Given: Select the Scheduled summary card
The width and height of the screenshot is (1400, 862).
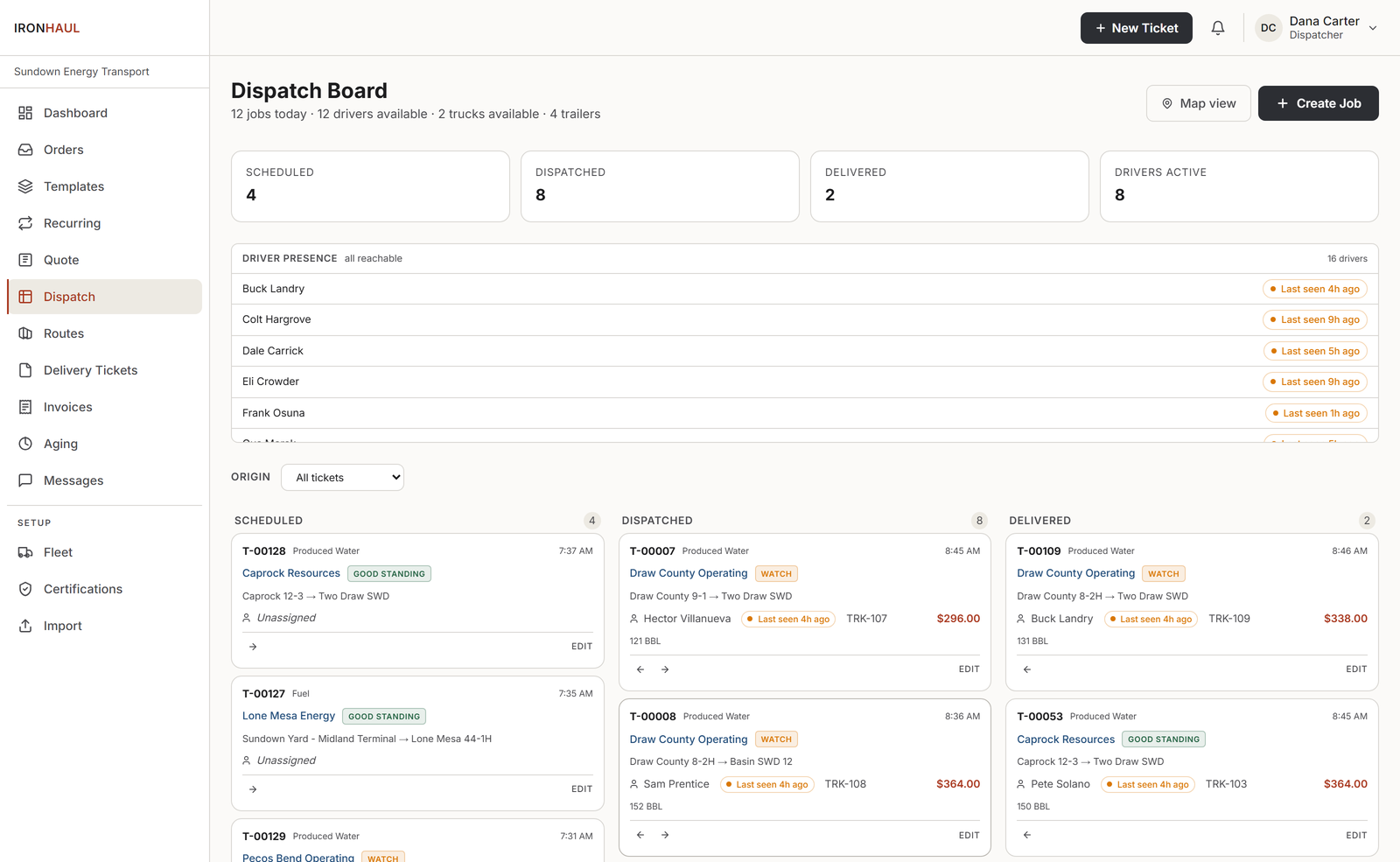Looking at the screenshot, I should [370, 186].
